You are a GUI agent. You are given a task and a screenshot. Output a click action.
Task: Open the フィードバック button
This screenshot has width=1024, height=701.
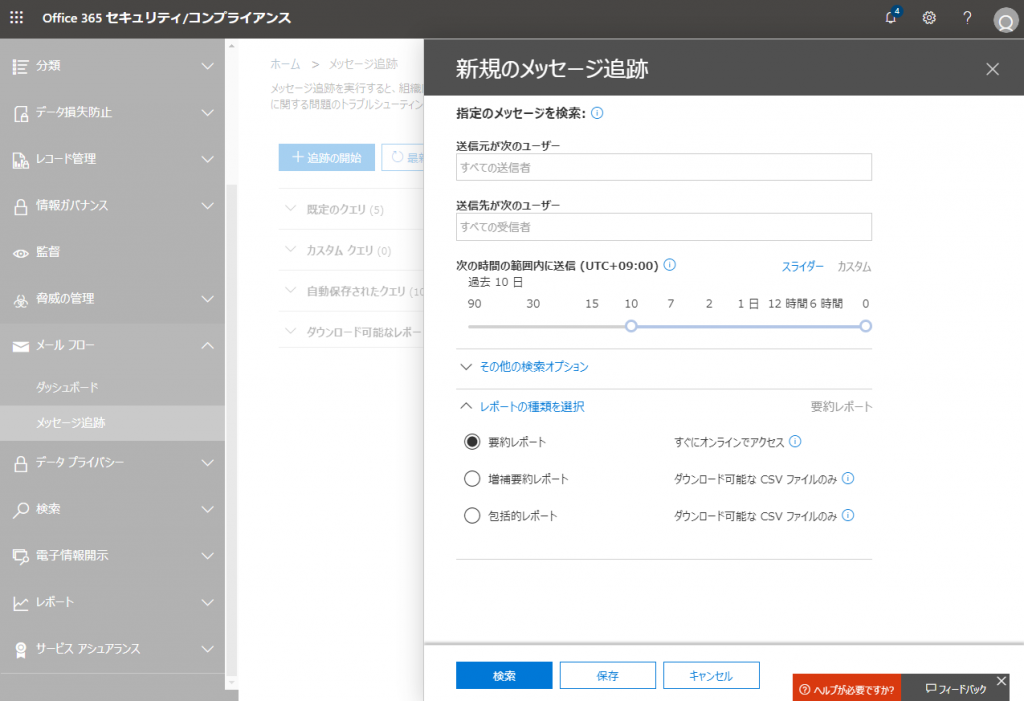tap(956, 689)
